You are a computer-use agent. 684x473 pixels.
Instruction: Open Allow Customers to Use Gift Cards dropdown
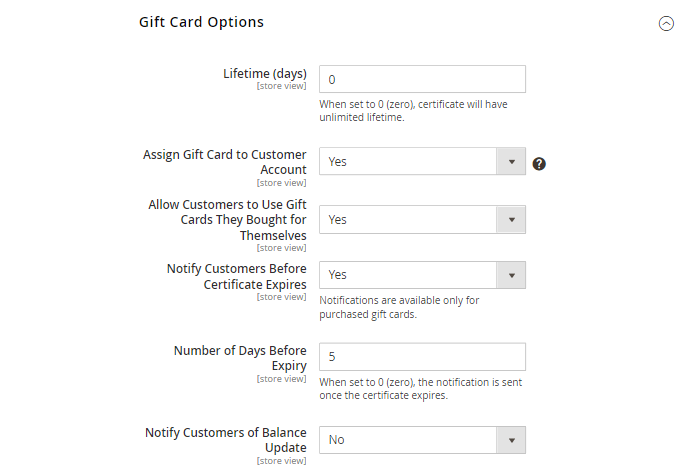click(x=422, y=219)
